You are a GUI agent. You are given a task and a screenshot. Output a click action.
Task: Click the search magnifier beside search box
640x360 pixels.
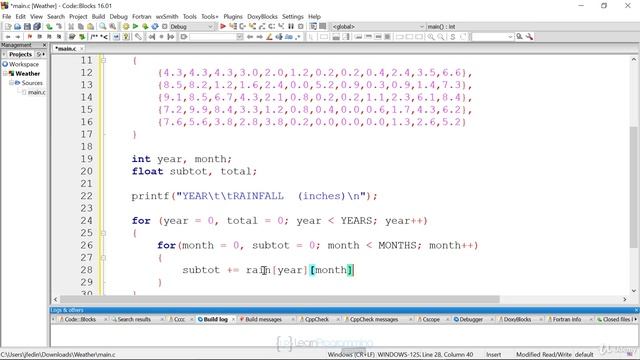pyautogui.click(x=520, y=37)
